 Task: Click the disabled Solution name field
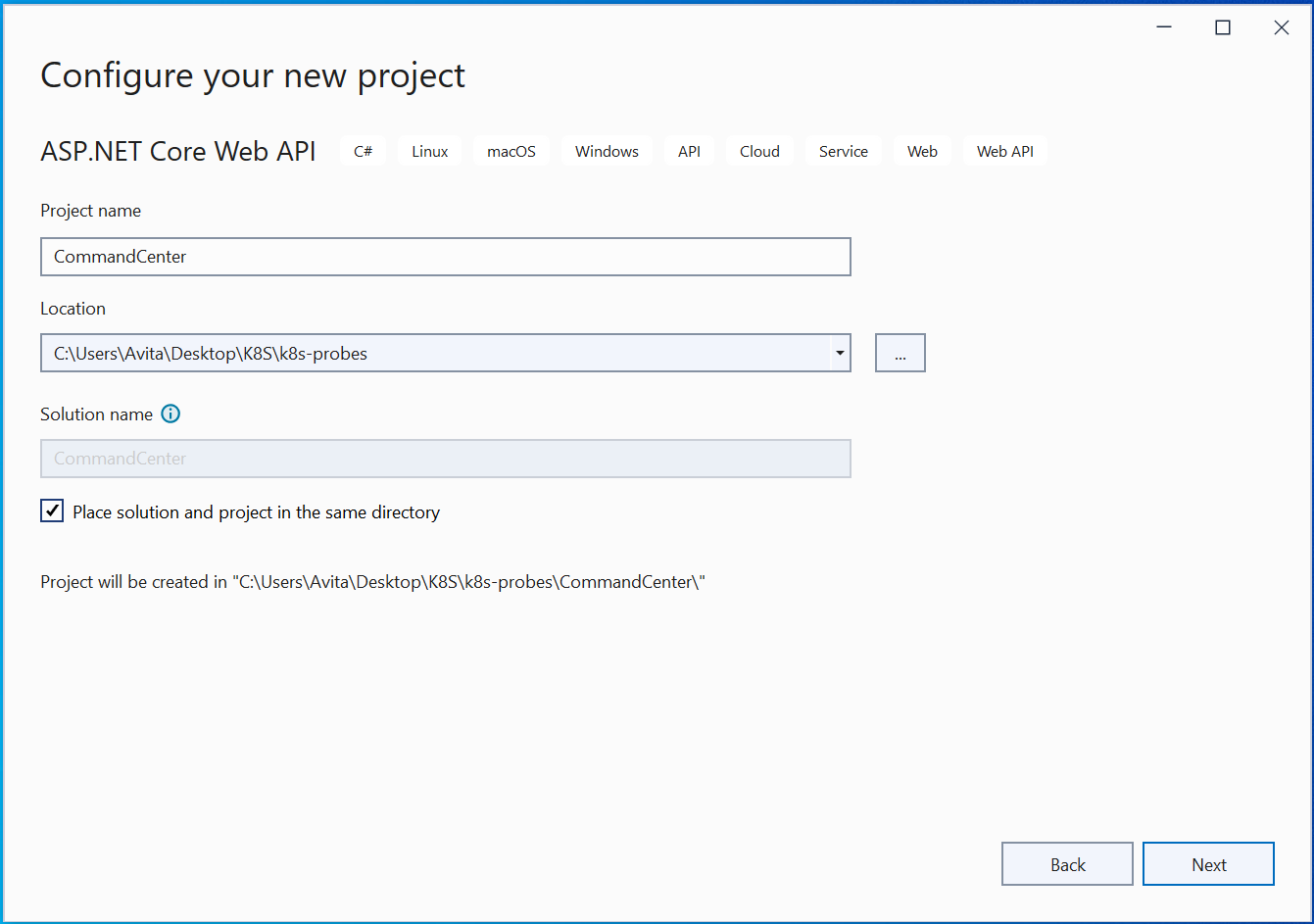(446, 459)
